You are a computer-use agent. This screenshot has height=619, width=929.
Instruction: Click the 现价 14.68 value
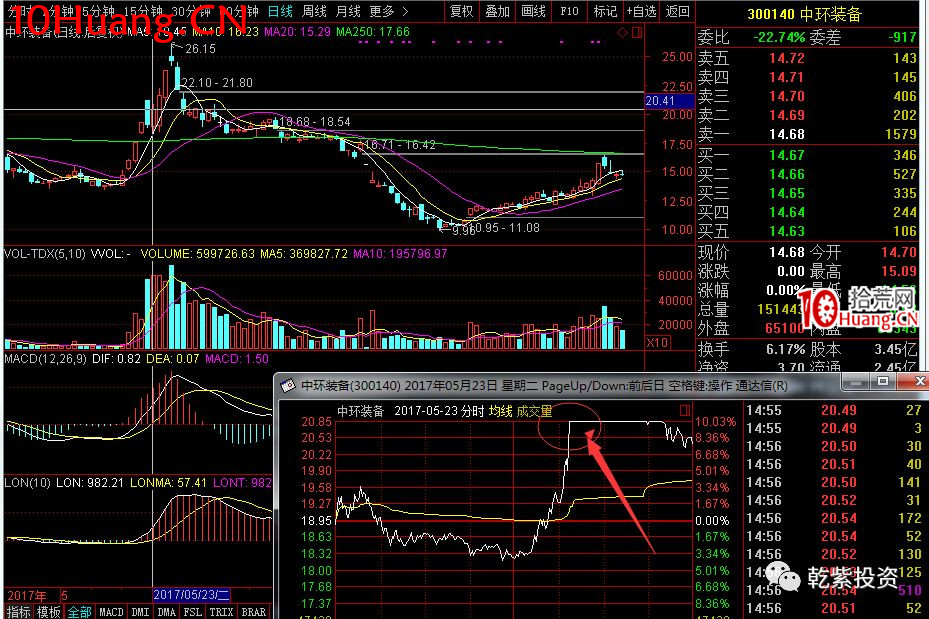[787, 252]
